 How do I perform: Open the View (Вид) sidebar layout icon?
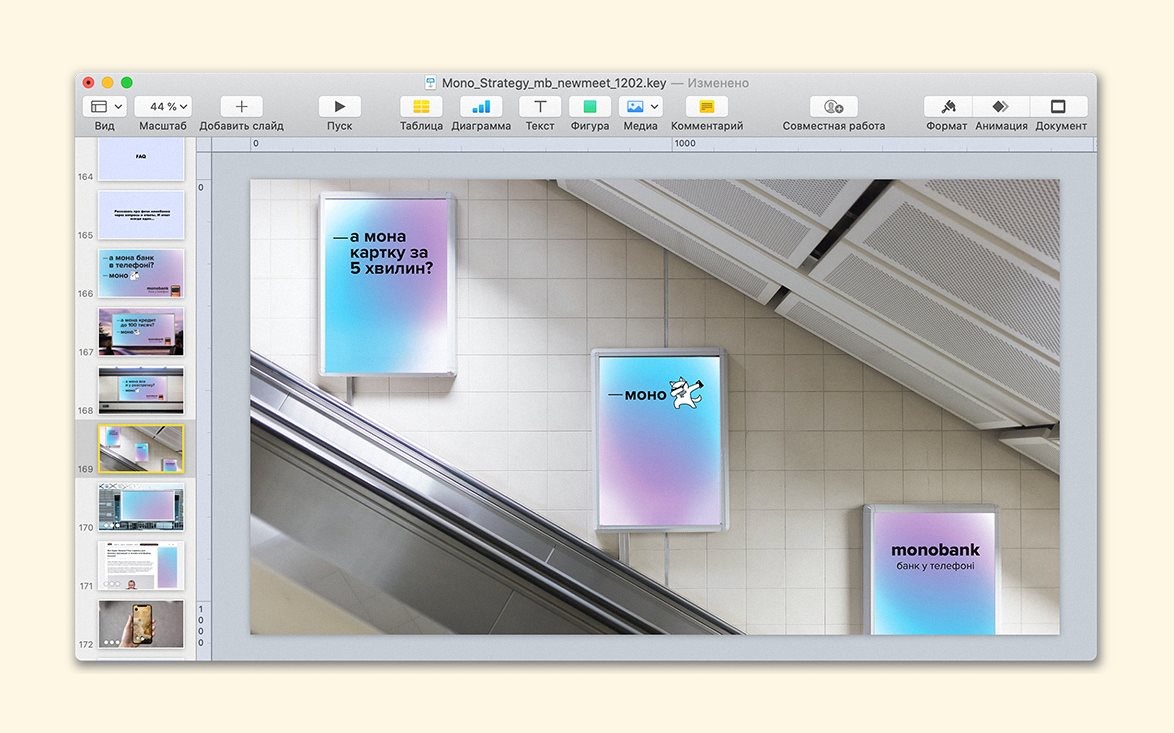click(x=99, y=106)
